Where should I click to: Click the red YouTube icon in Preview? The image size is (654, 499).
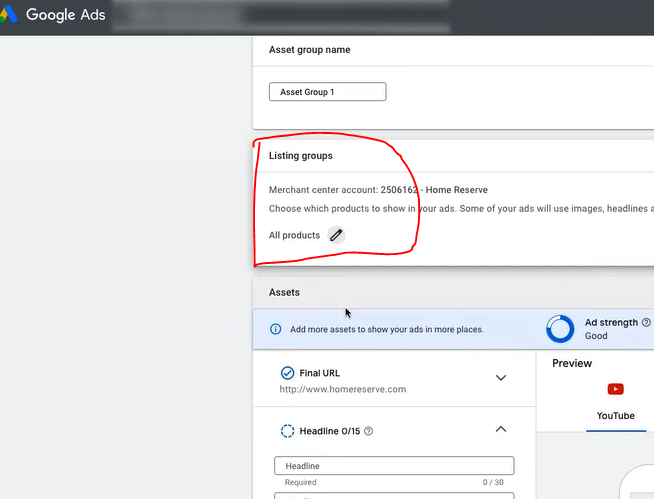tap(615, 389)
